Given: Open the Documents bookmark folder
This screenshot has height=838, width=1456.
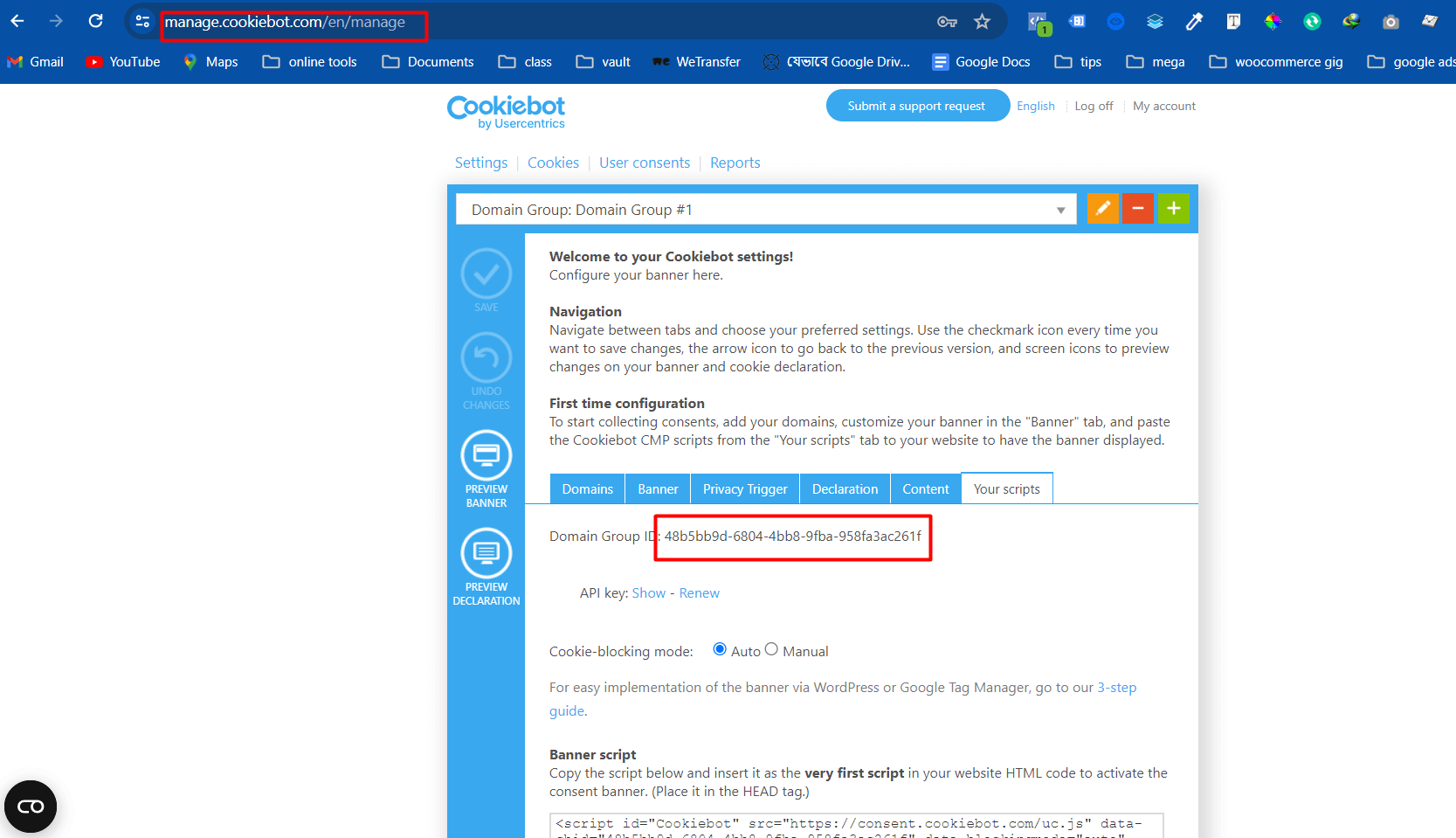Looking at the screenshot, I should 428,62.
